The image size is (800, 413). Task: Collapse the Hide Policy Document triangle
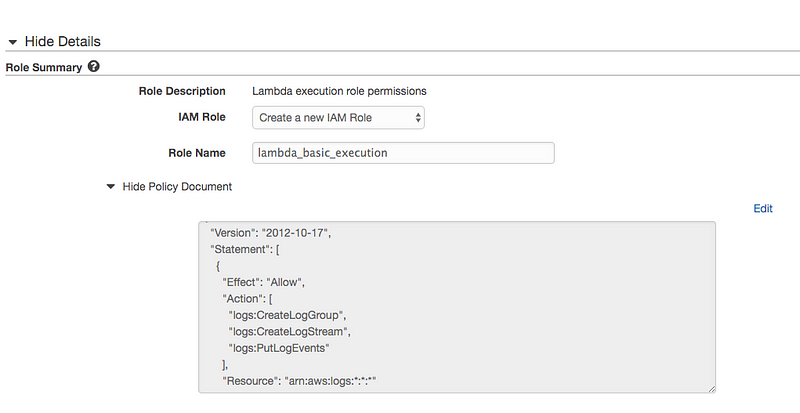(110, 186)
